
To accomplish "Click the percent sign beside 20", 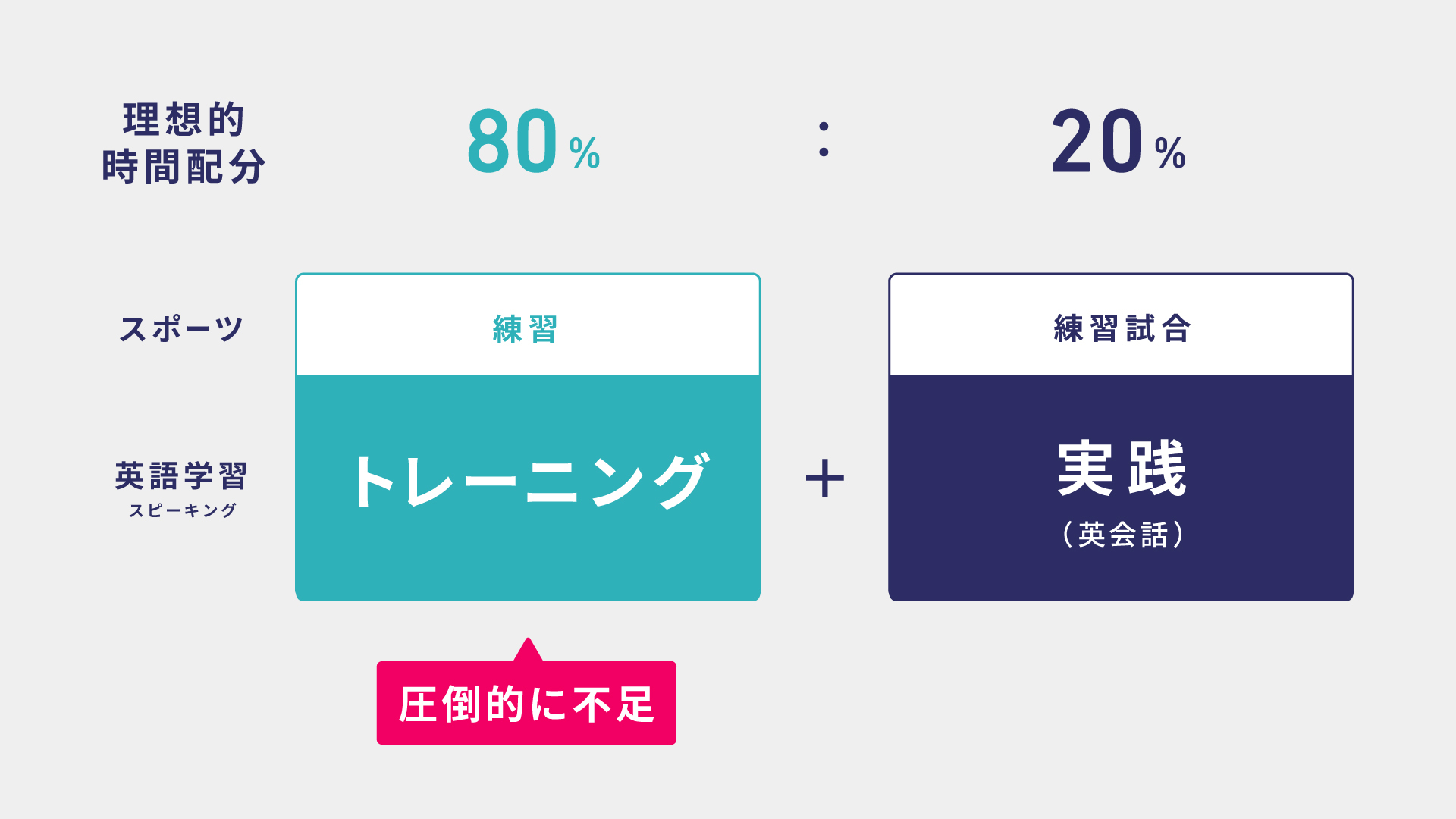I will pyautogui.click(x=1170, y=153).
